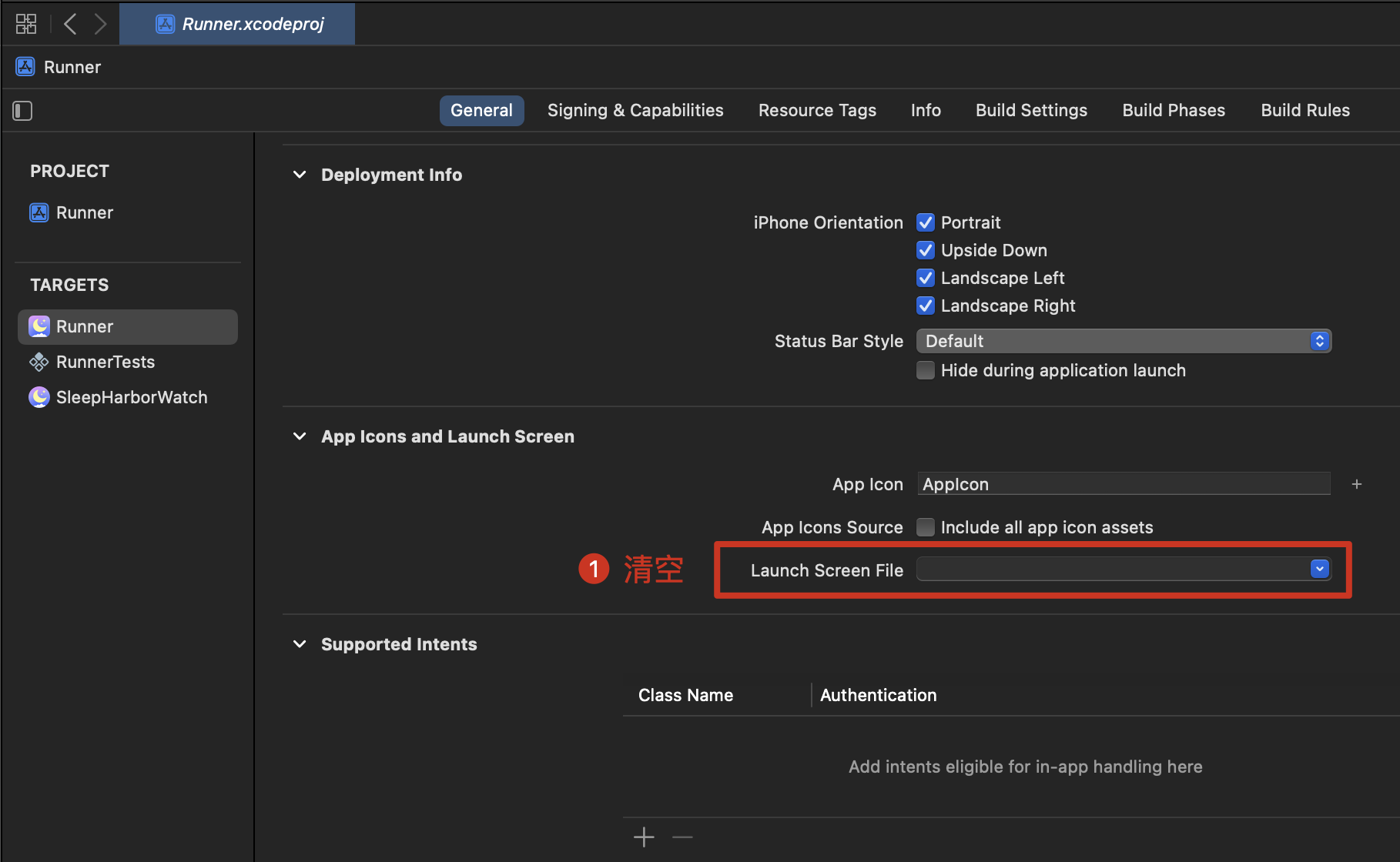Screen dimensions: 1400x862
Task: Open the Signing & Capabilities tab
Action: click(635, 110)
